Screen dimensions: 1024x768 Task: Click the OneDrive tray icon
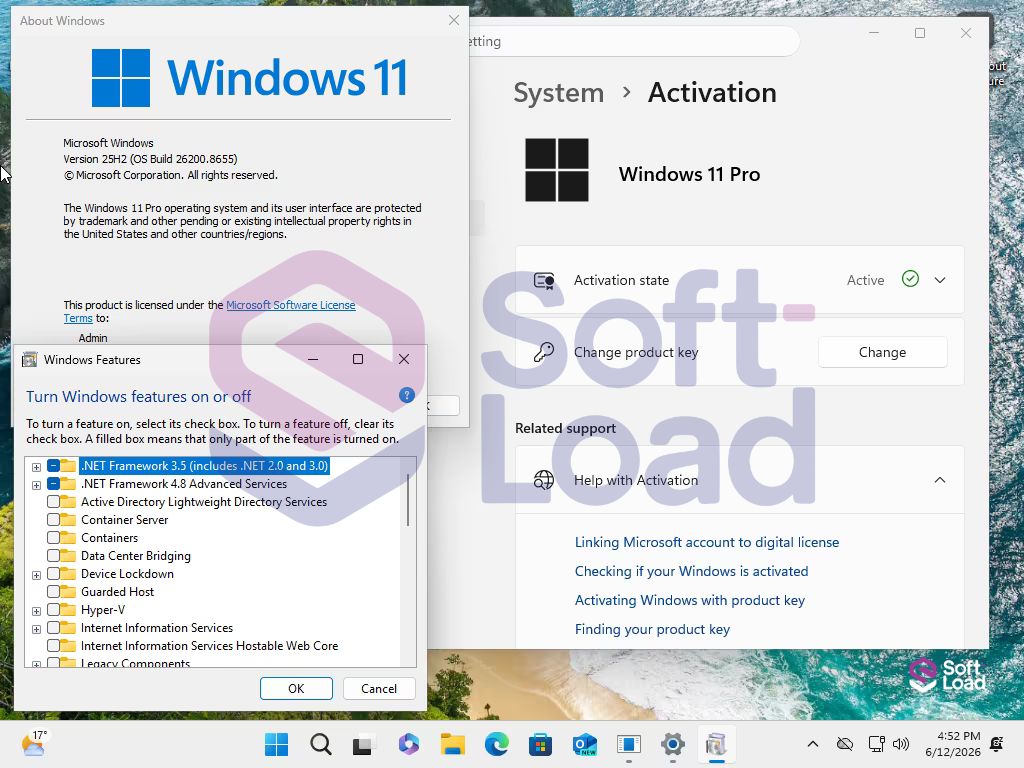pos(844,744)
